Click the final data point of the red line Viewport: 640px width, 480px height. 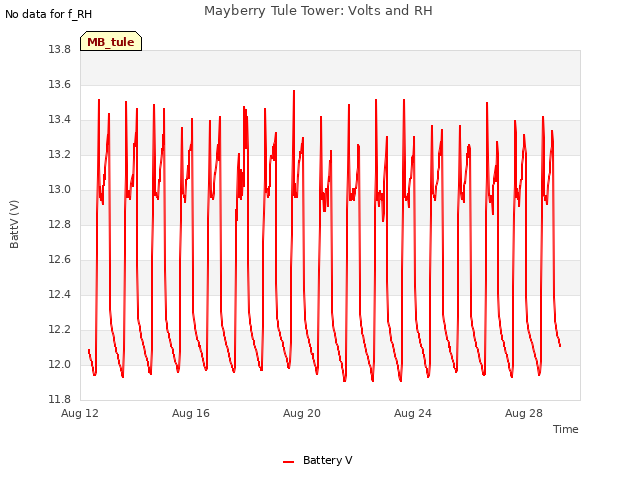[560, 346]
